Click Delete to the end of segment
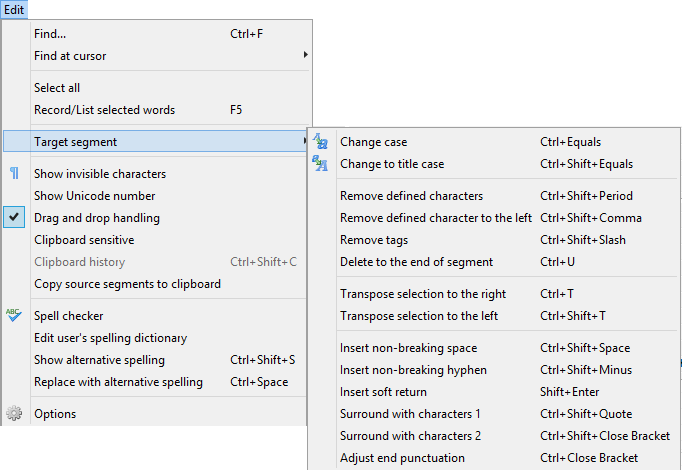 416,262
